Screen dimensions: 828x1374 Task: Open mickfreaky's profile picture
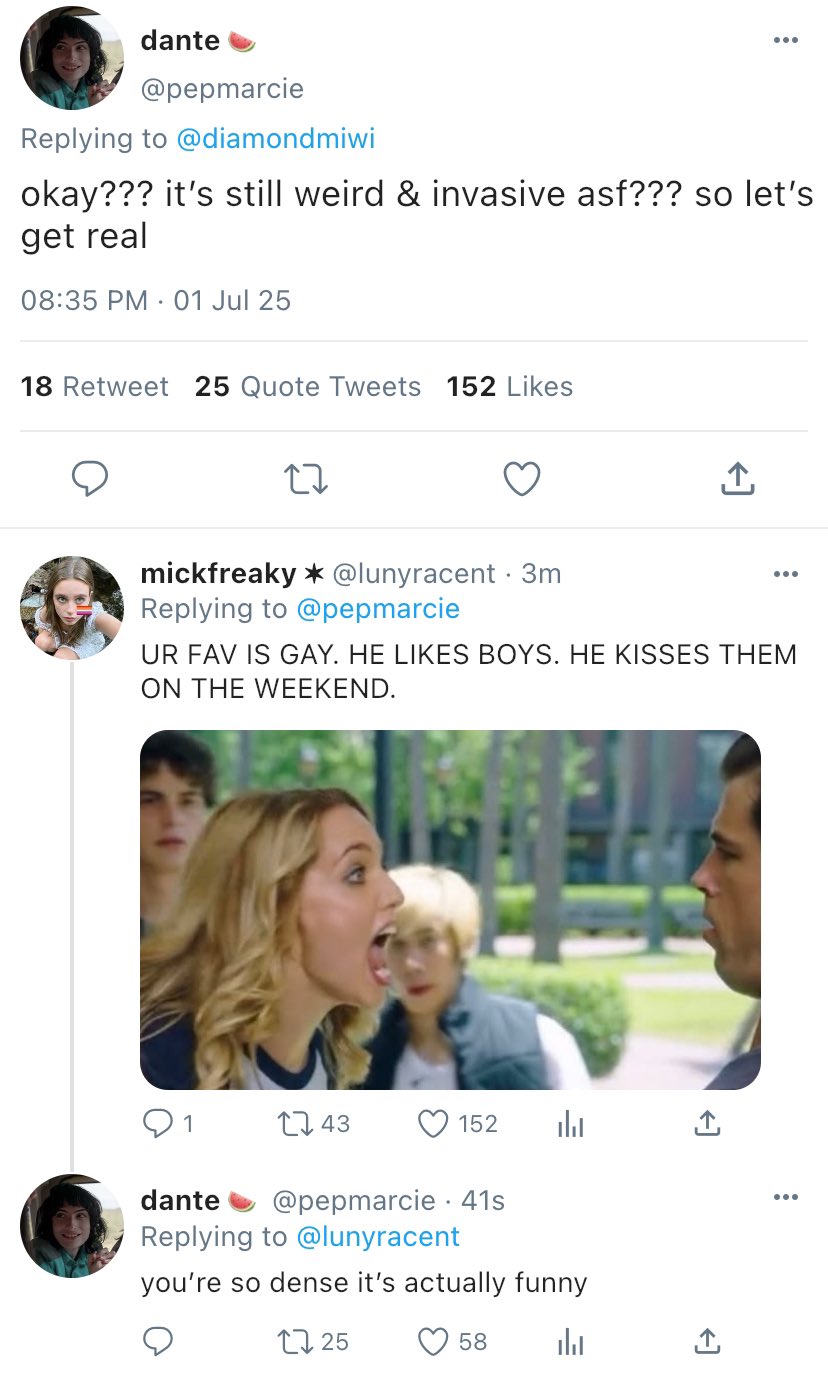click(x=71, y=607)
